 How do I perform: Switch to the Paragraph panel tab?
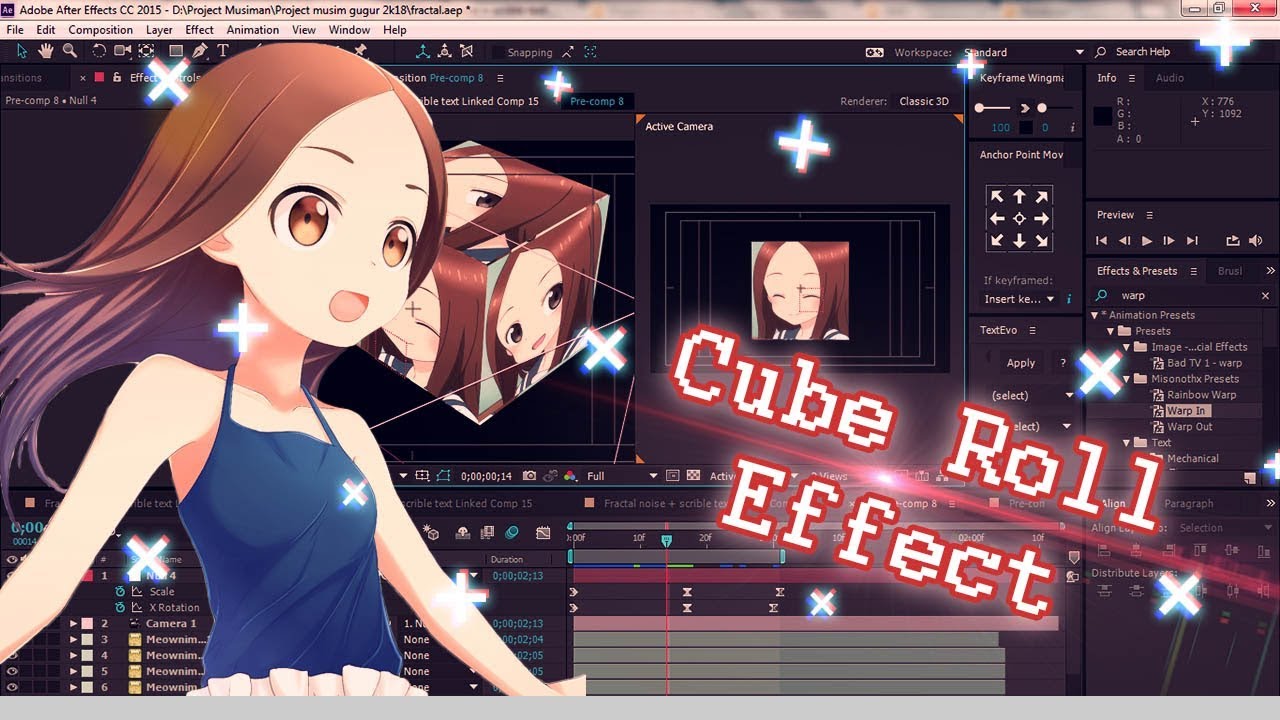pyautogui.click(x=1188, y=504)
